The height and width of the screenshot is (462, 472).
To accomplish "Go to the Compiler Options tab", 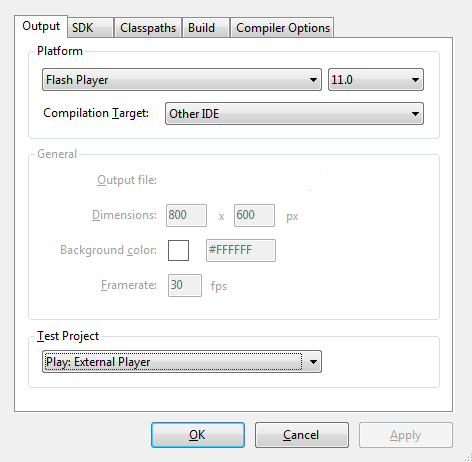I will point(282,28).
